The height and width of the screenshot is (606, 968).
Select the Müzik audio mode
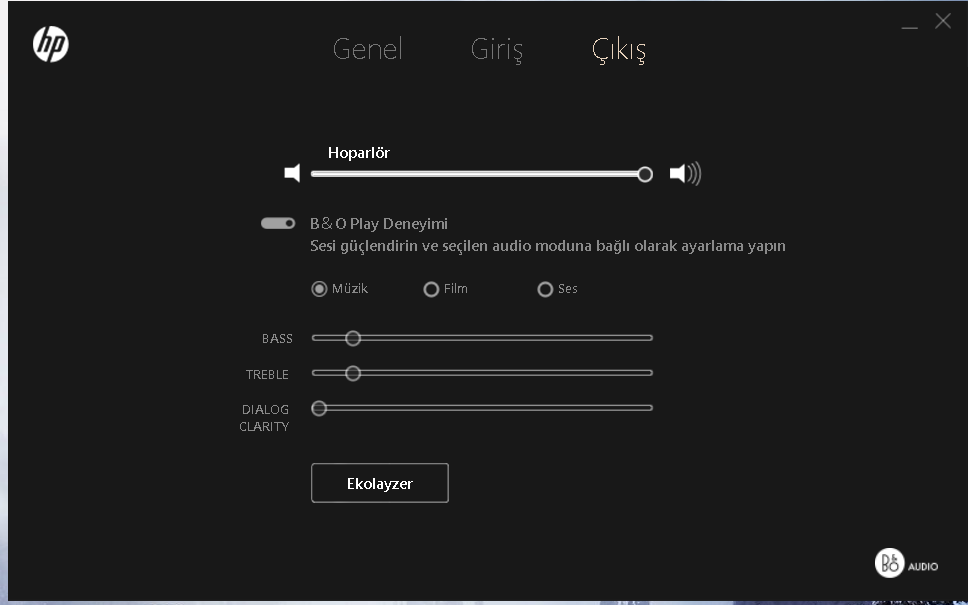(x=339, y=289)
